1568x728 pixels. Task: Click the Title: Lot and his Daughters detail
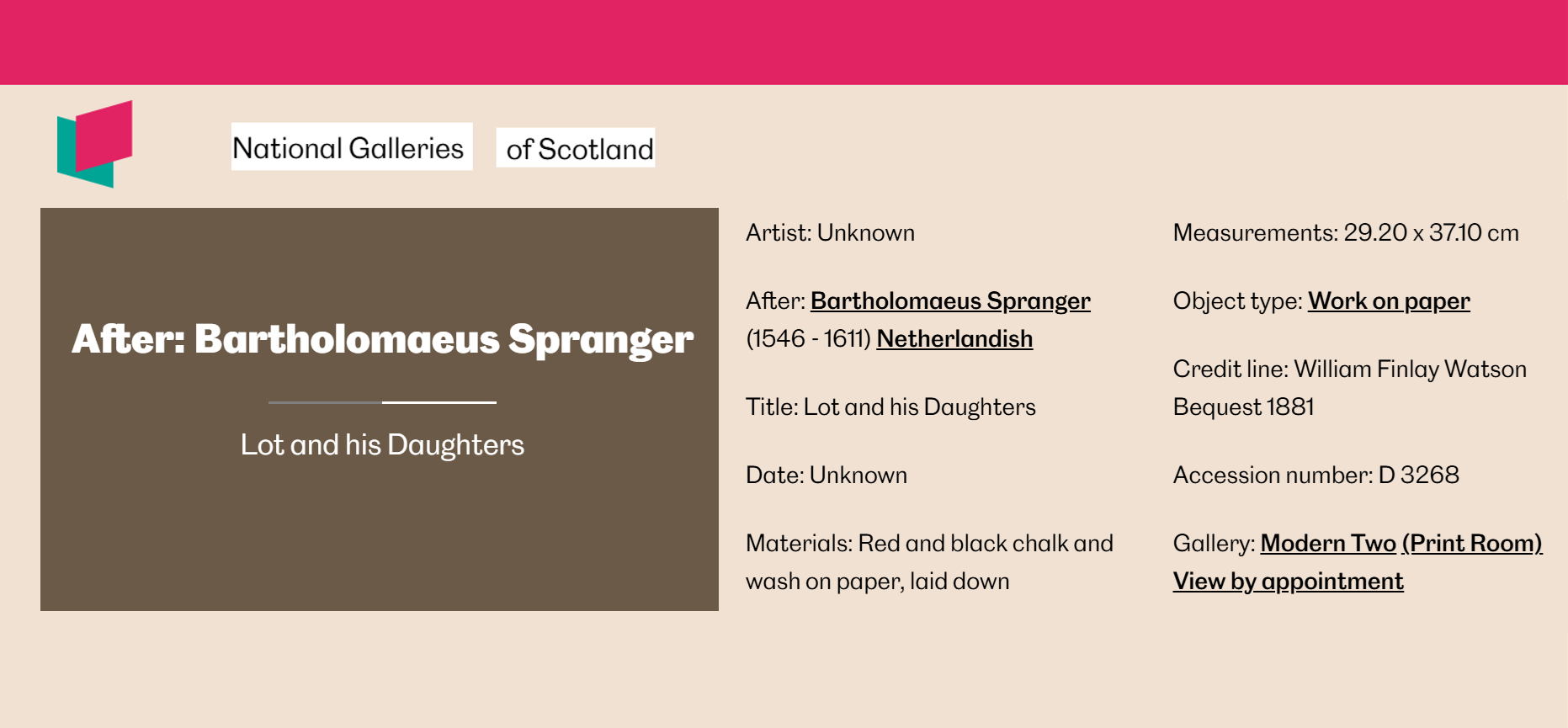click(890, 407)
